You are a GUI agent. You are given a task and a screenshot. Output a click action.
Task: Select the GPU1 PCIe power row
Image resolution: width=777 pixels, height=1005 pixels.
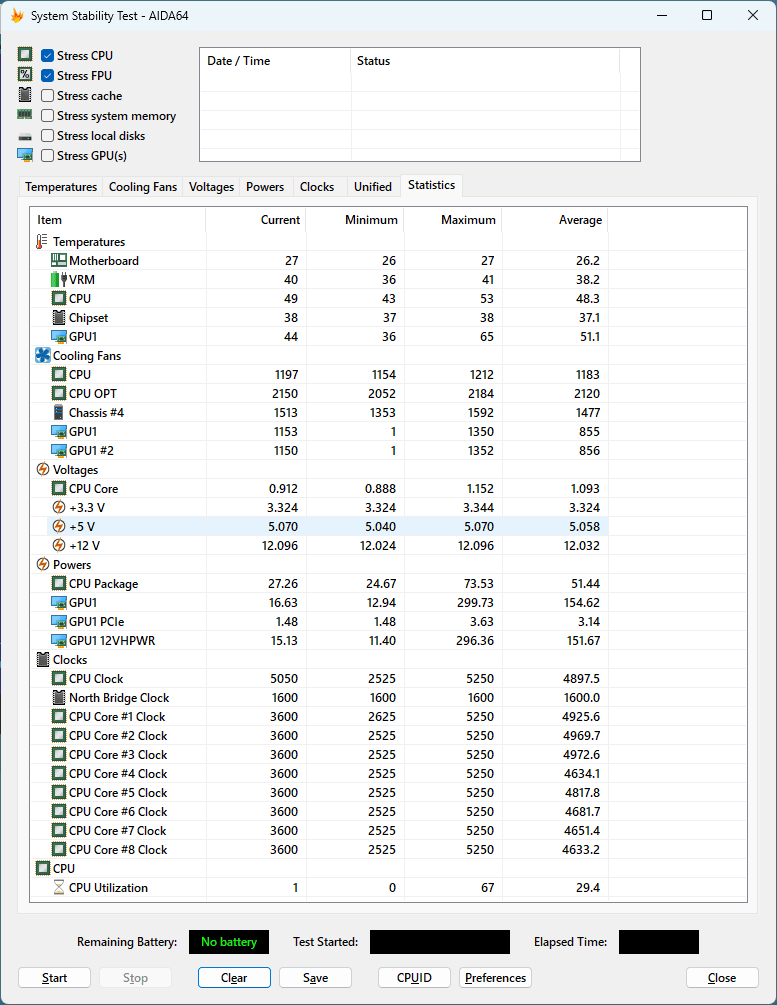point(319,621)
